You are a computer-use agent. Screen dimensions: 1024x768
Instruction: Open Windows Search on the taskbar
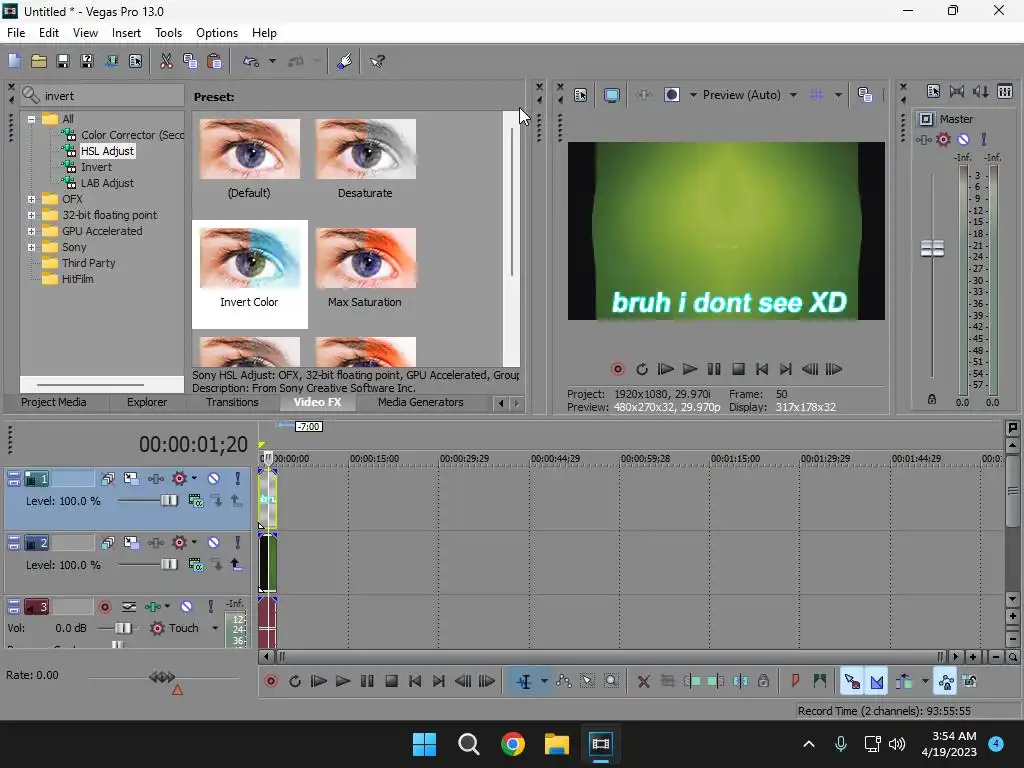[x=468, y=744]
